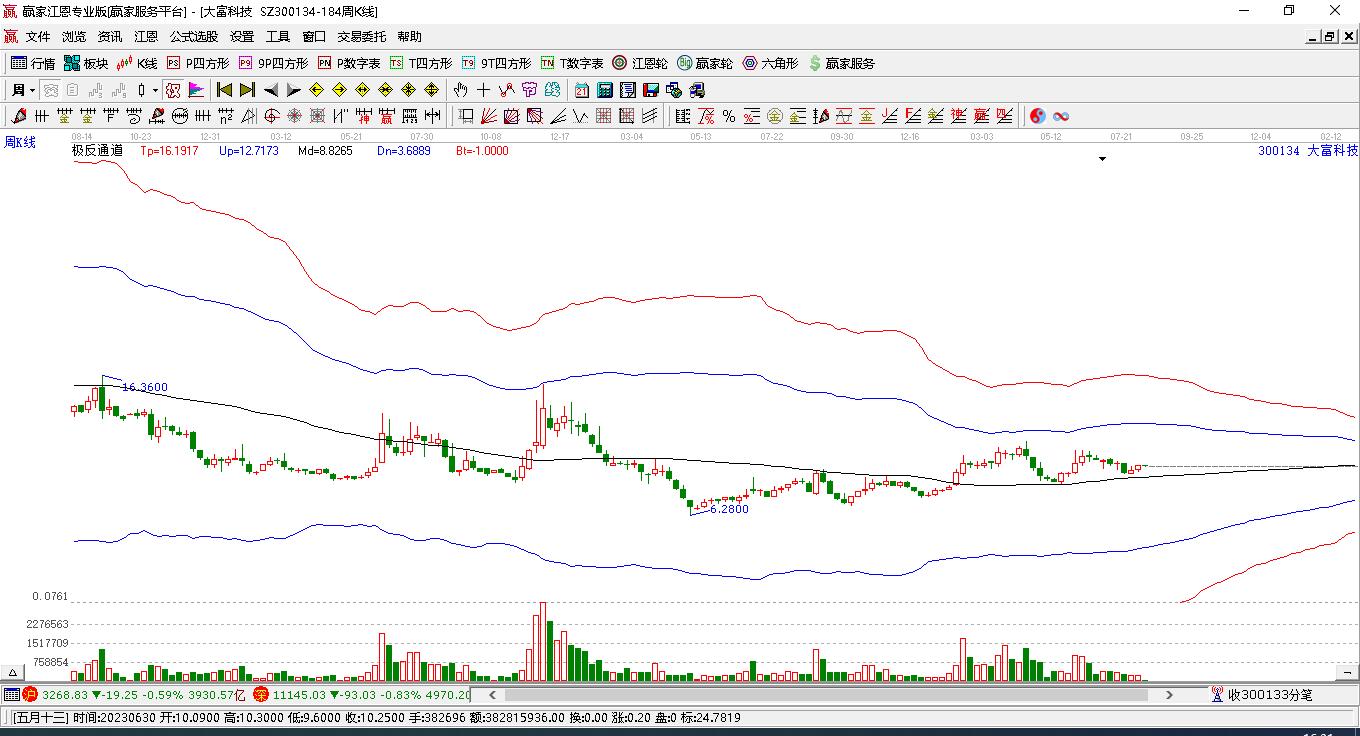
Task: Select the hand pan tool
Action: point(461,90)
